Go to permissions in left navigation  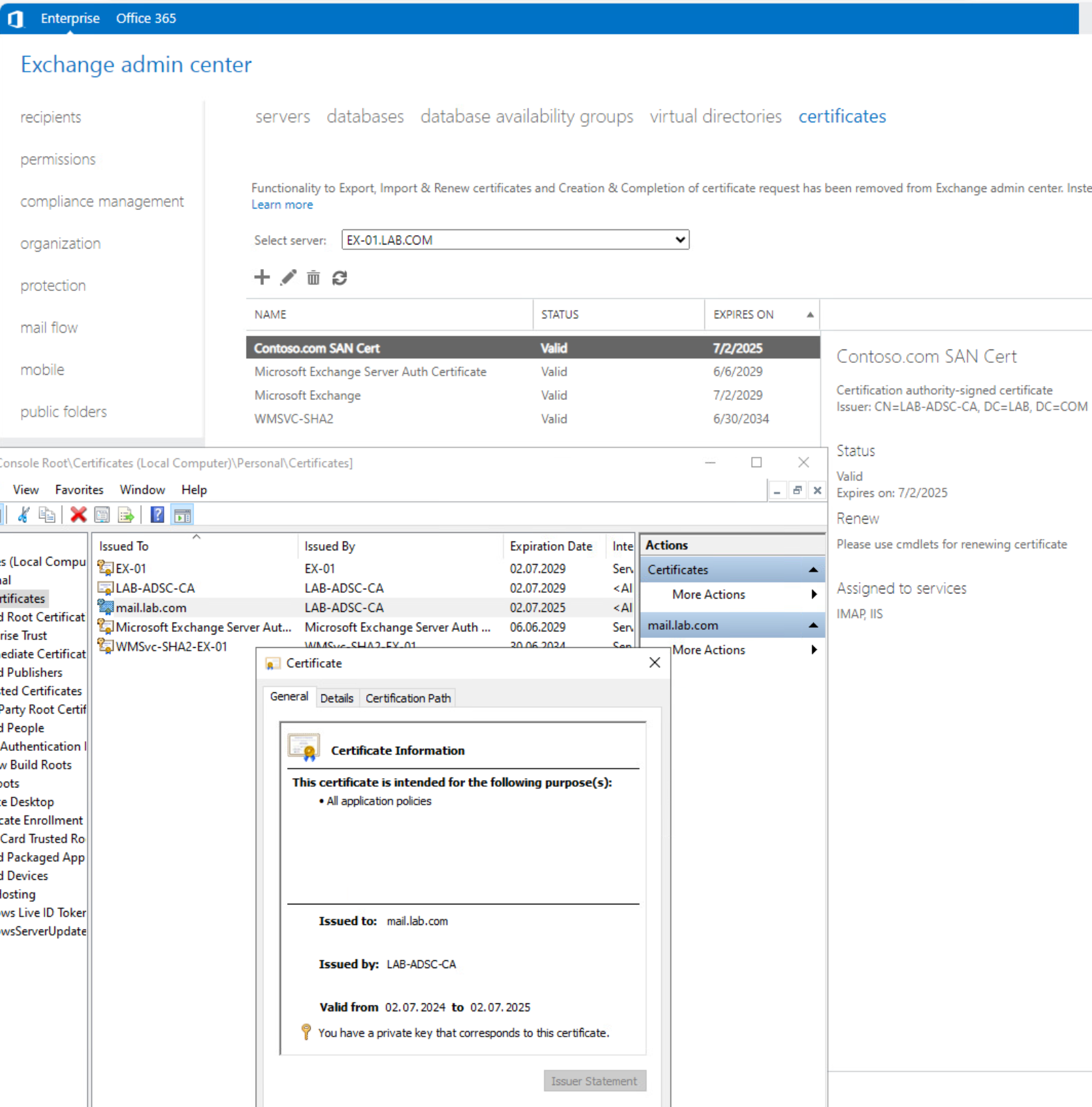58,159
